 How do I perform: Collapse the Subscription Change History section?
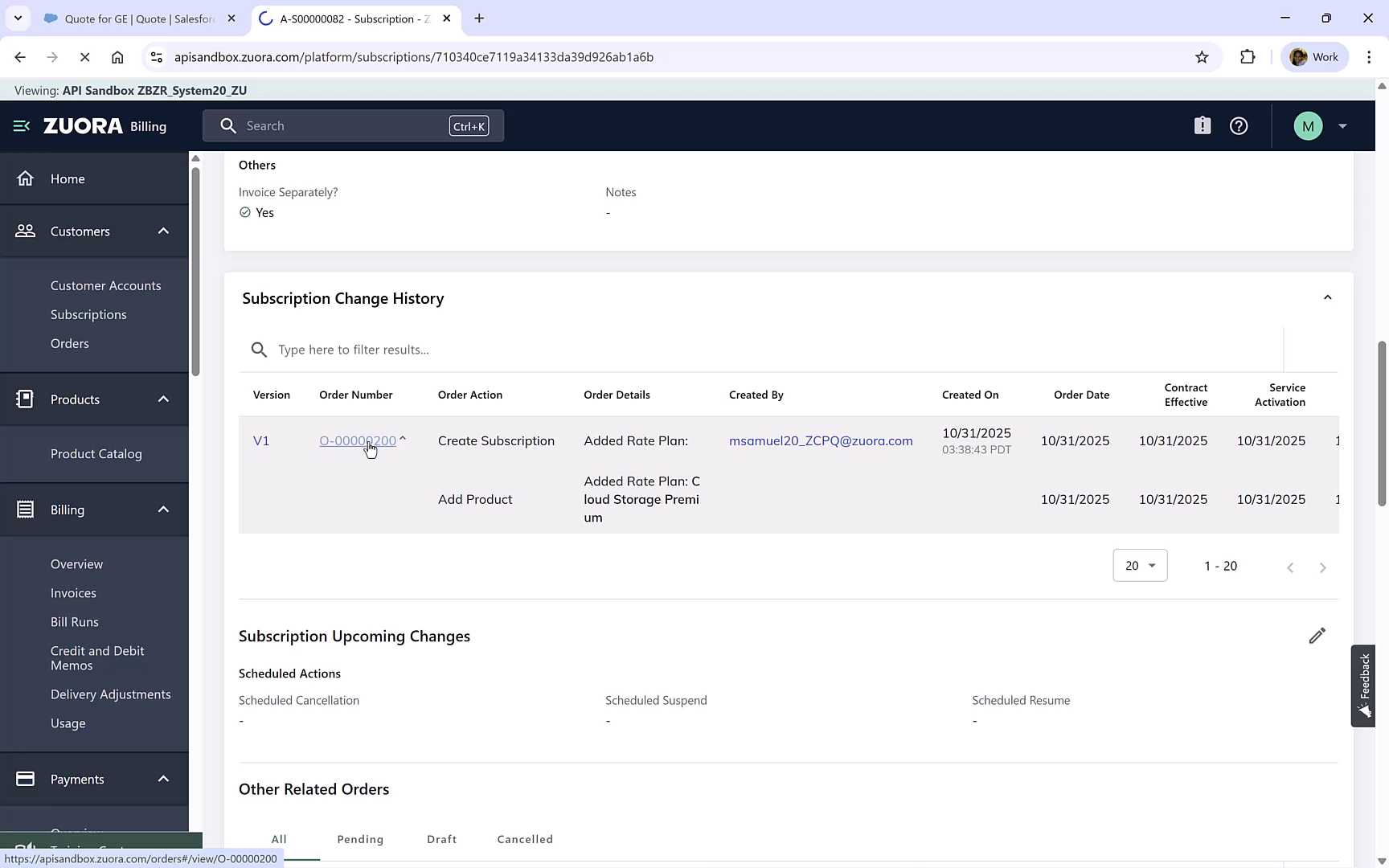(x=1327, y=297)
